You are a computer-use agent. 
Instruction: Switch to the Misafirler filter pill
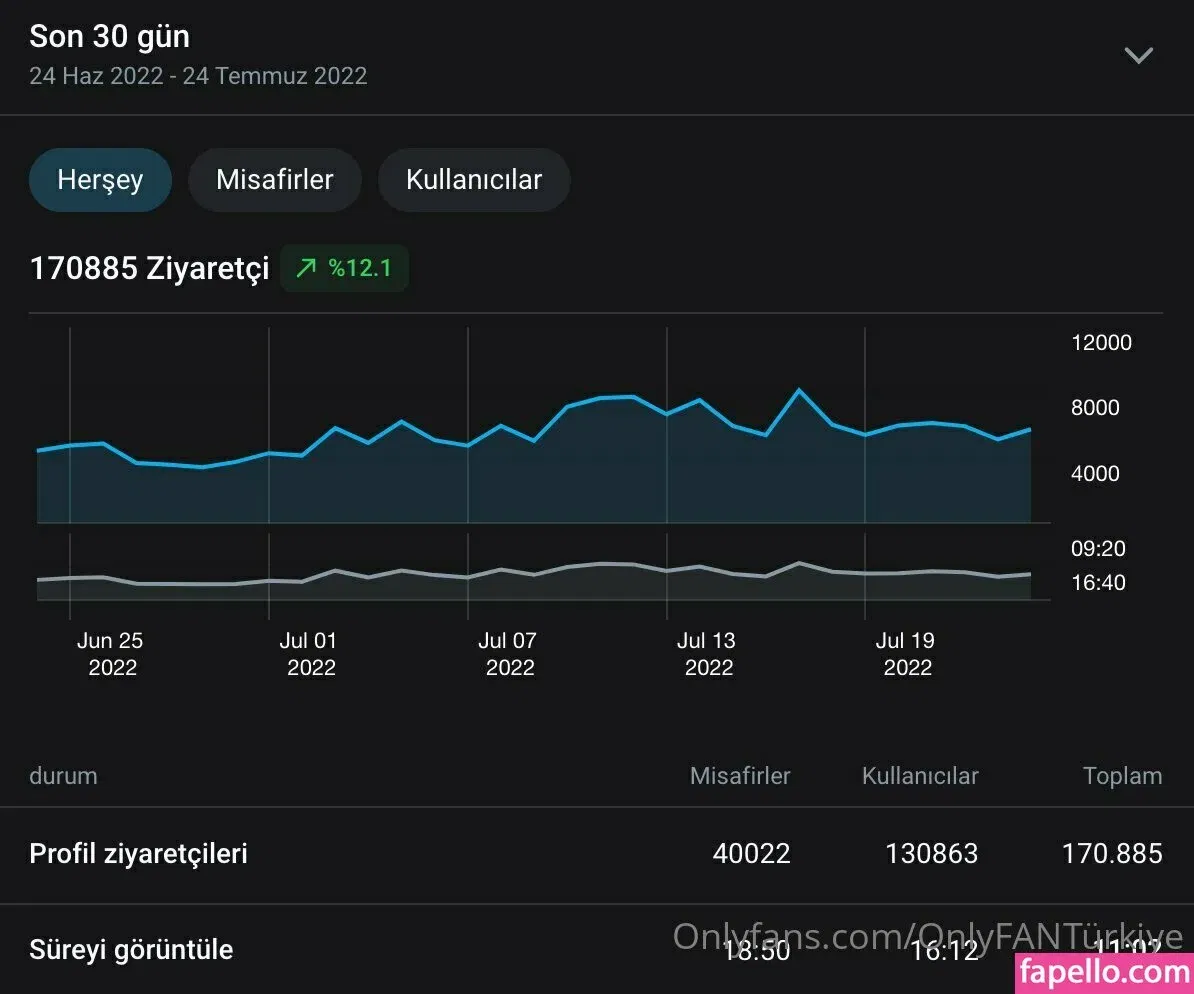(274, 180)
